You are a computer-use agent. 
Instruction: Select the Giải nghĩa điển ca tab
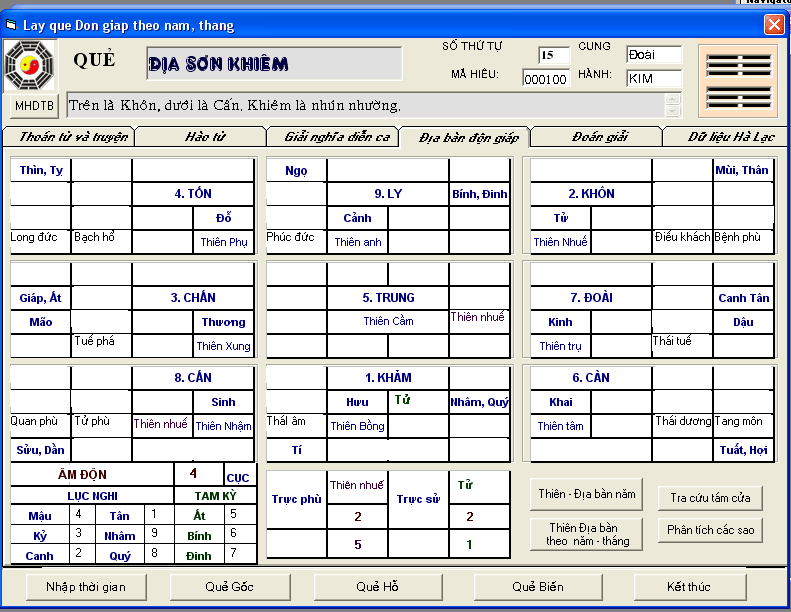click(336, 137)
